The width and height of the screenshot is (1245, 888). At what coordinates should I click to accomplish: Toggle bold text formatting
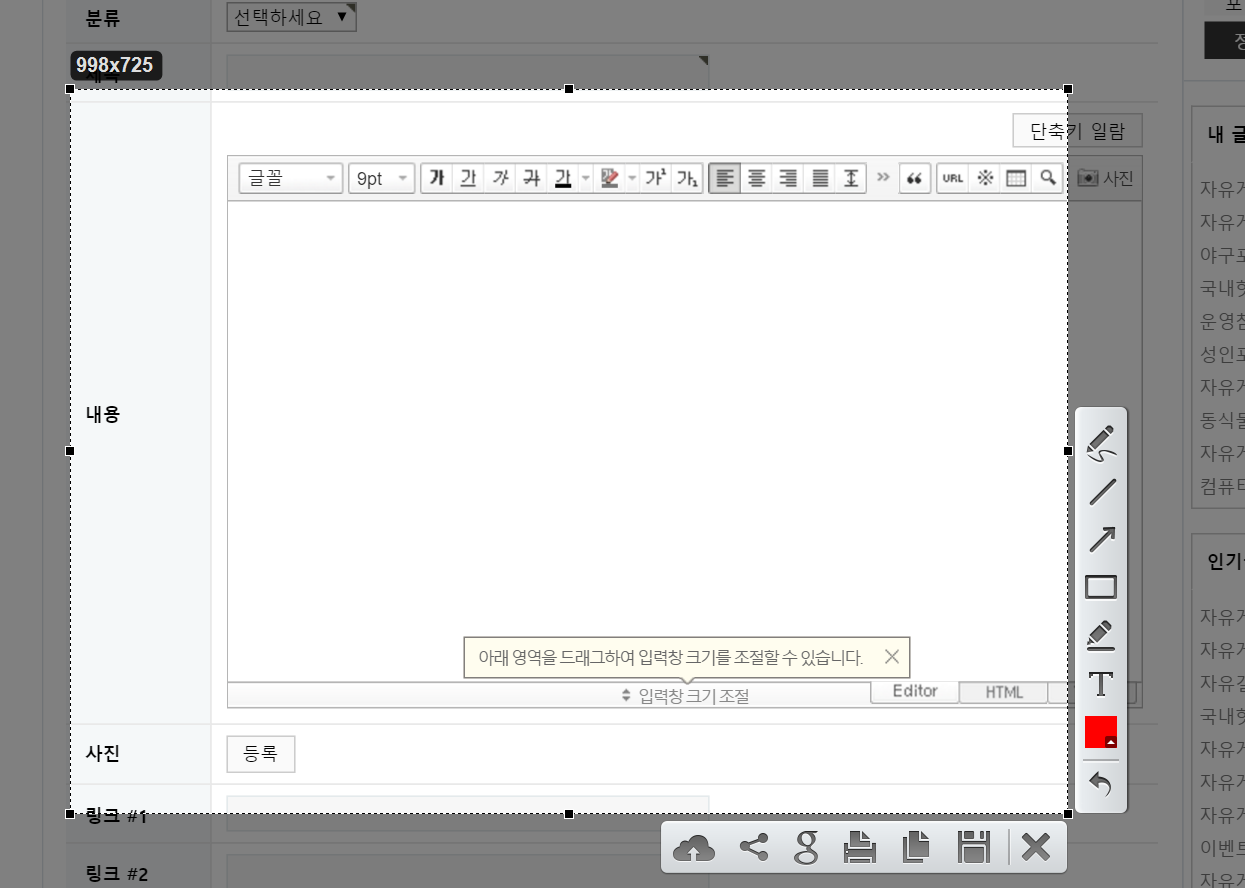(x=436, y=178)
